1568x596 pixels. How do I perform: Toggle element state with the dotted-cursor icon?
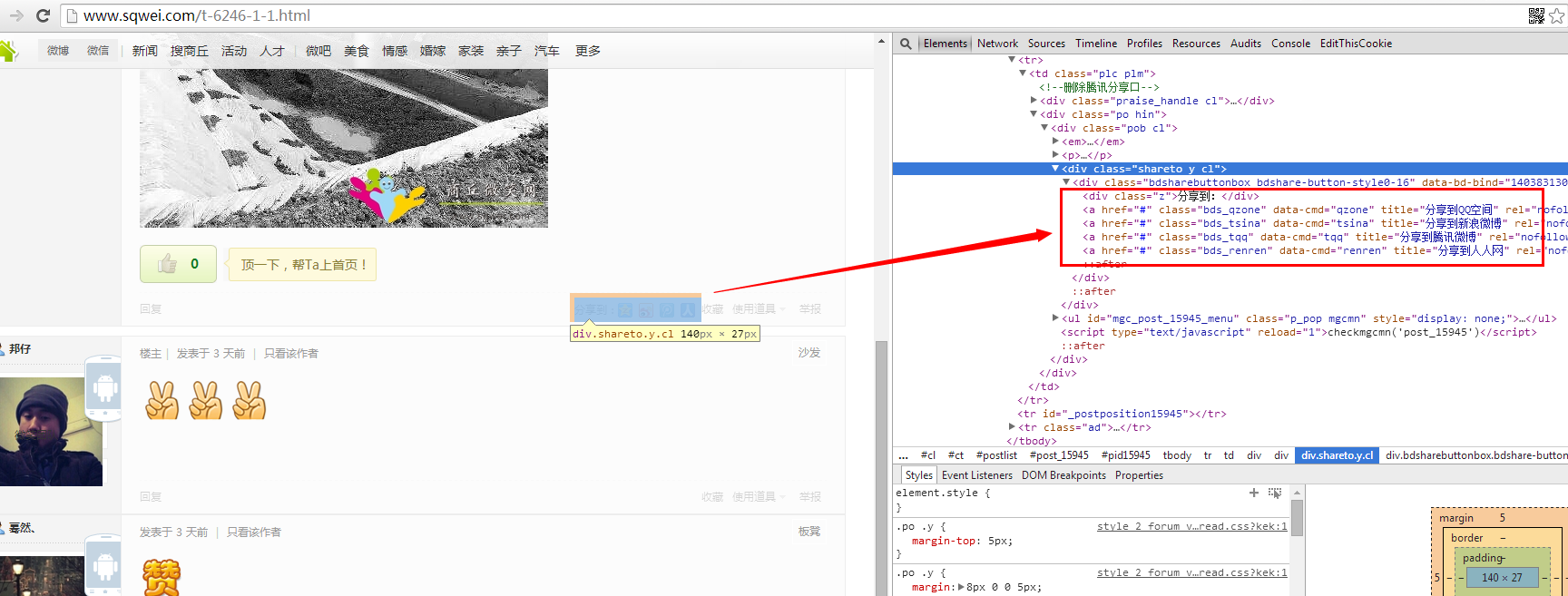[1275, 493]
